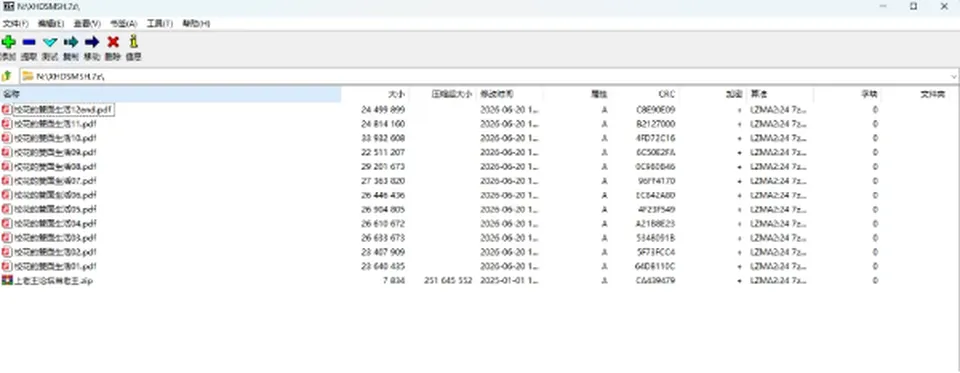The image size is (960, 373).
Task: Click the Move (移动) dark arrow icon
Action: point(92,42)
